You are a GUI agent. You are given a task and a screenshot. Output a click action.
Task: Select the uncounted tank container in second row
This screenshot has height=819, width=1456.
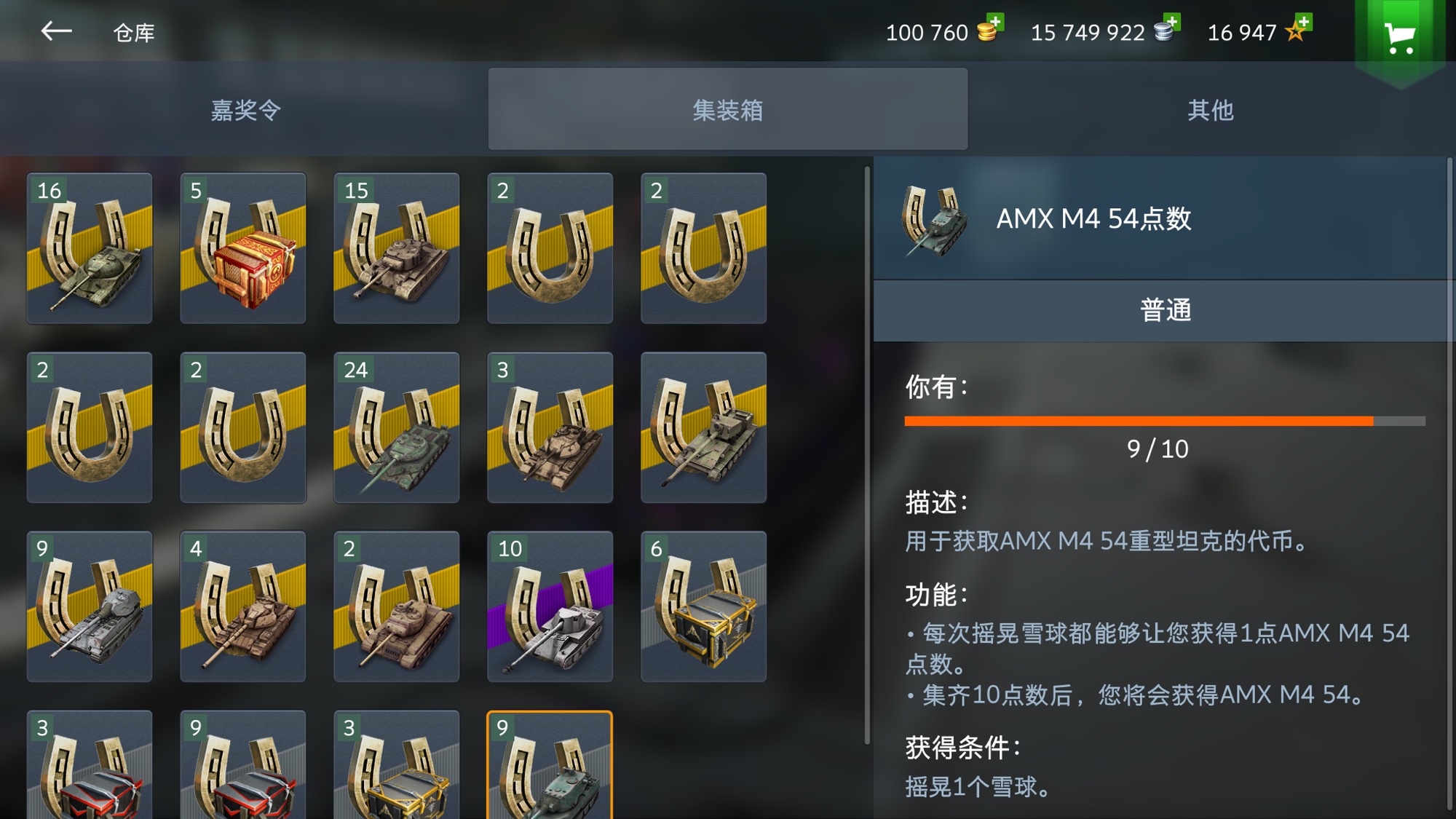tap(704, 427)
